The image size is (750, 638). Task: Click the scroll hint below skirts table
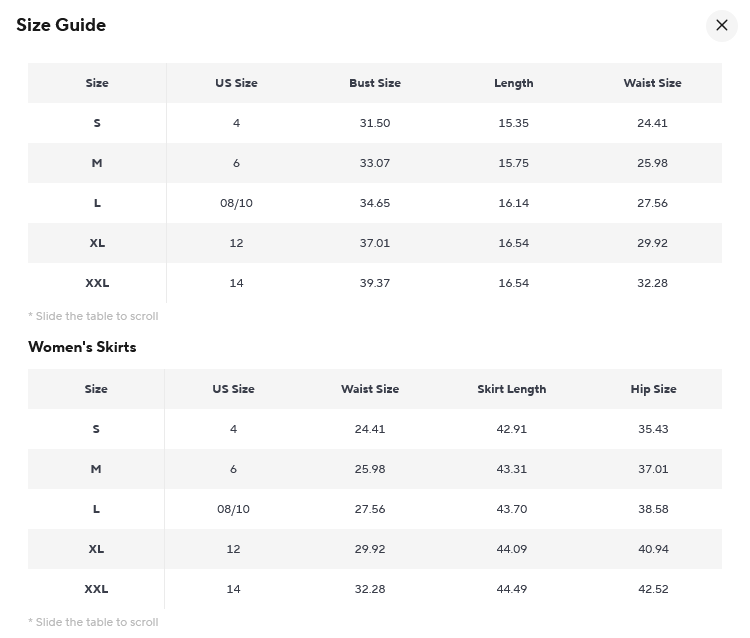tap(93, 622)
